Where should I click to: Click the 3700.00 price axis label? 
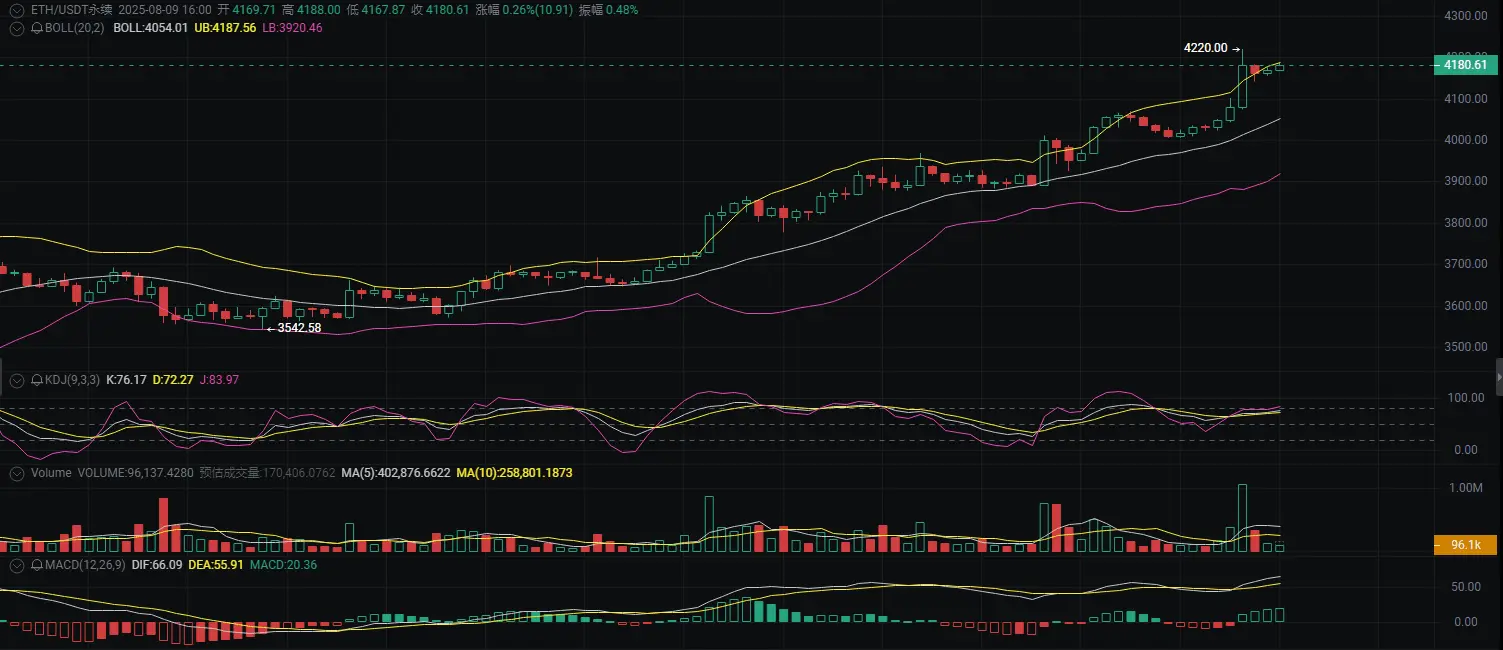coord(1465,264)
